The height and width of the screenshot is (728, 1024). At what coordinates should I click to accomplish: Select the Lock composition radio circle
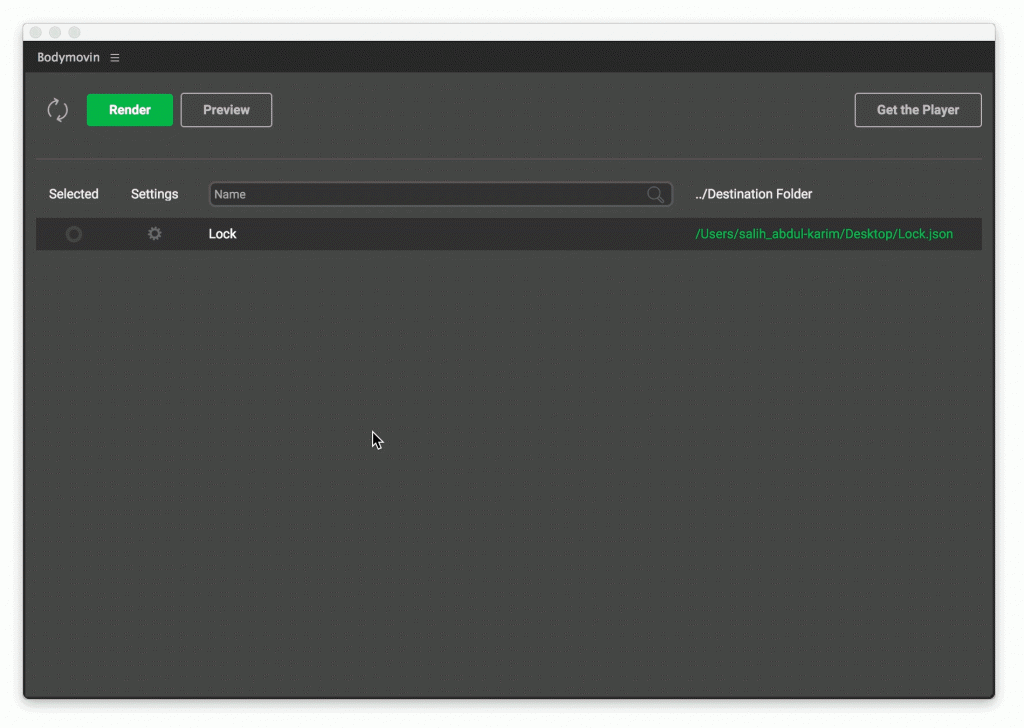pyautogui.click(x=74, y=234)
